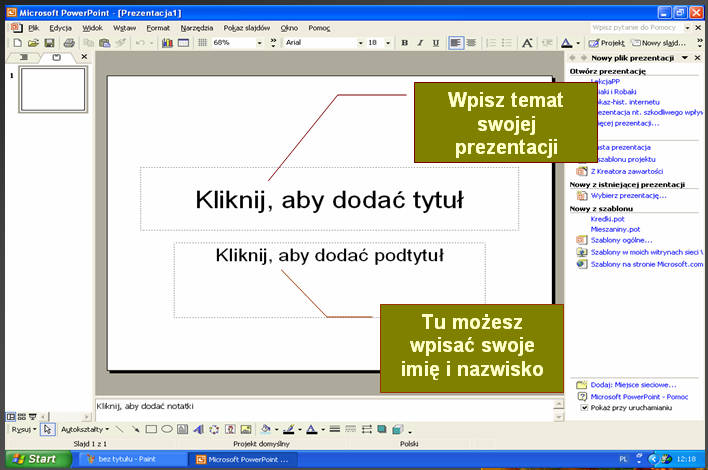Insert WordArt from the drawing toolbar
This screenshot has width=708, height=470.
click(x=199, y=429)
